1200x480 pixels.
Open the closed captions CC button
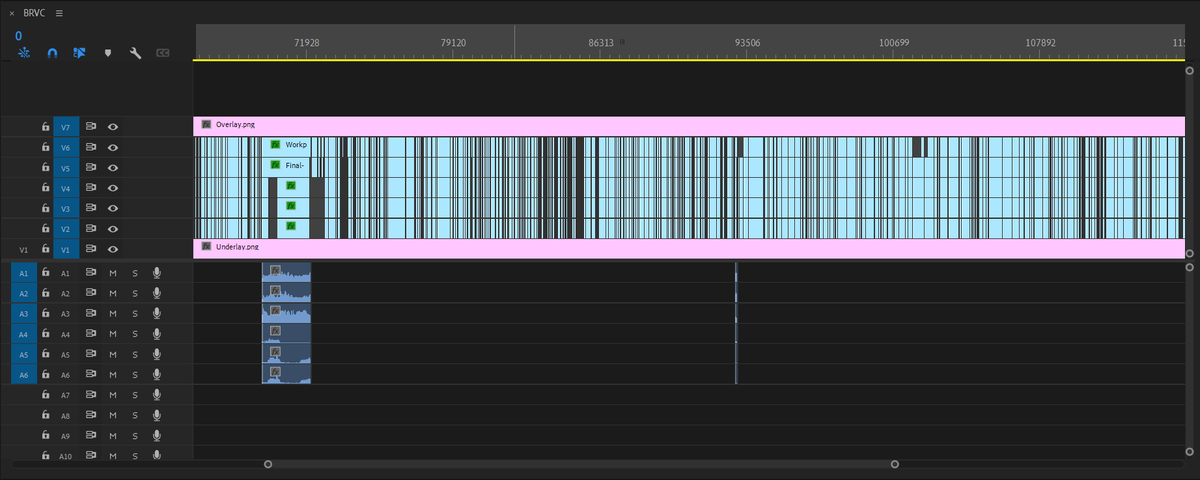[162, 53]
